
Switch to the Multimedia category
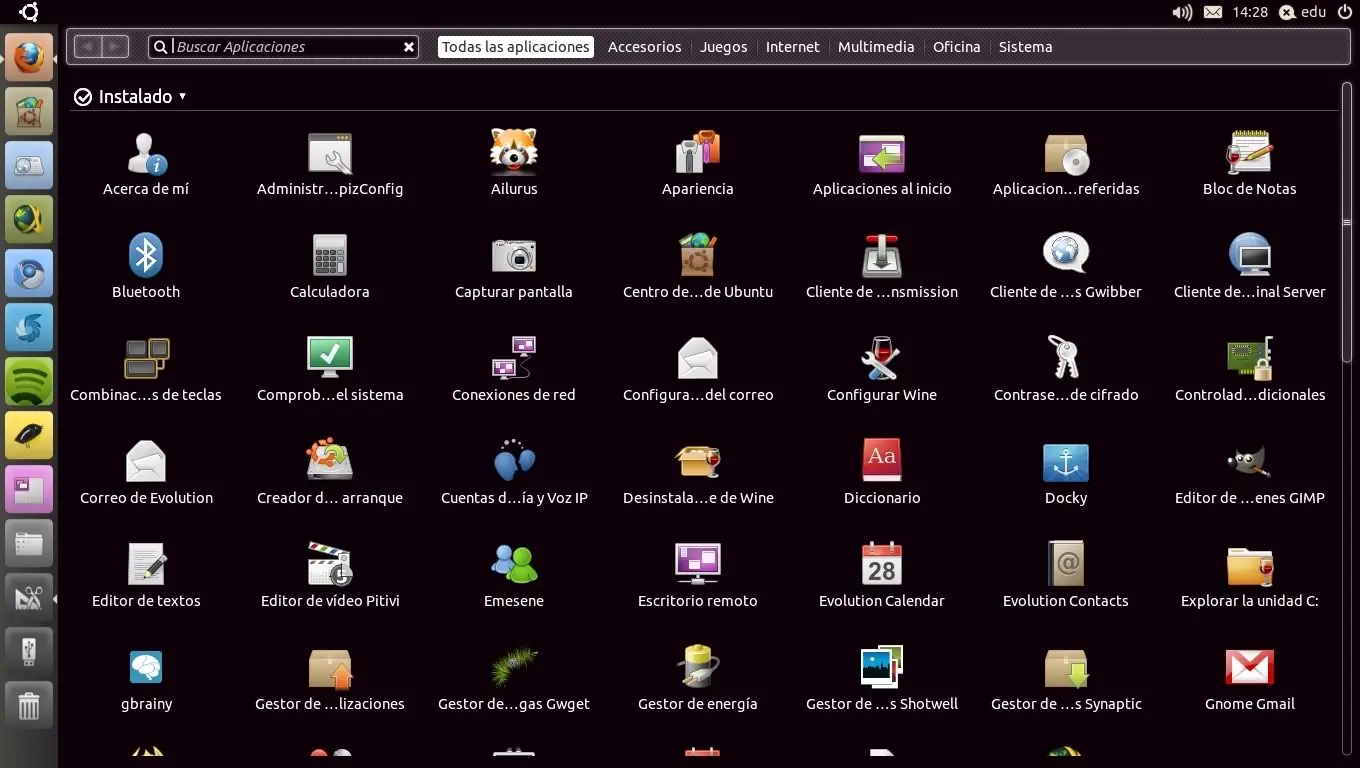coord(876,47)
